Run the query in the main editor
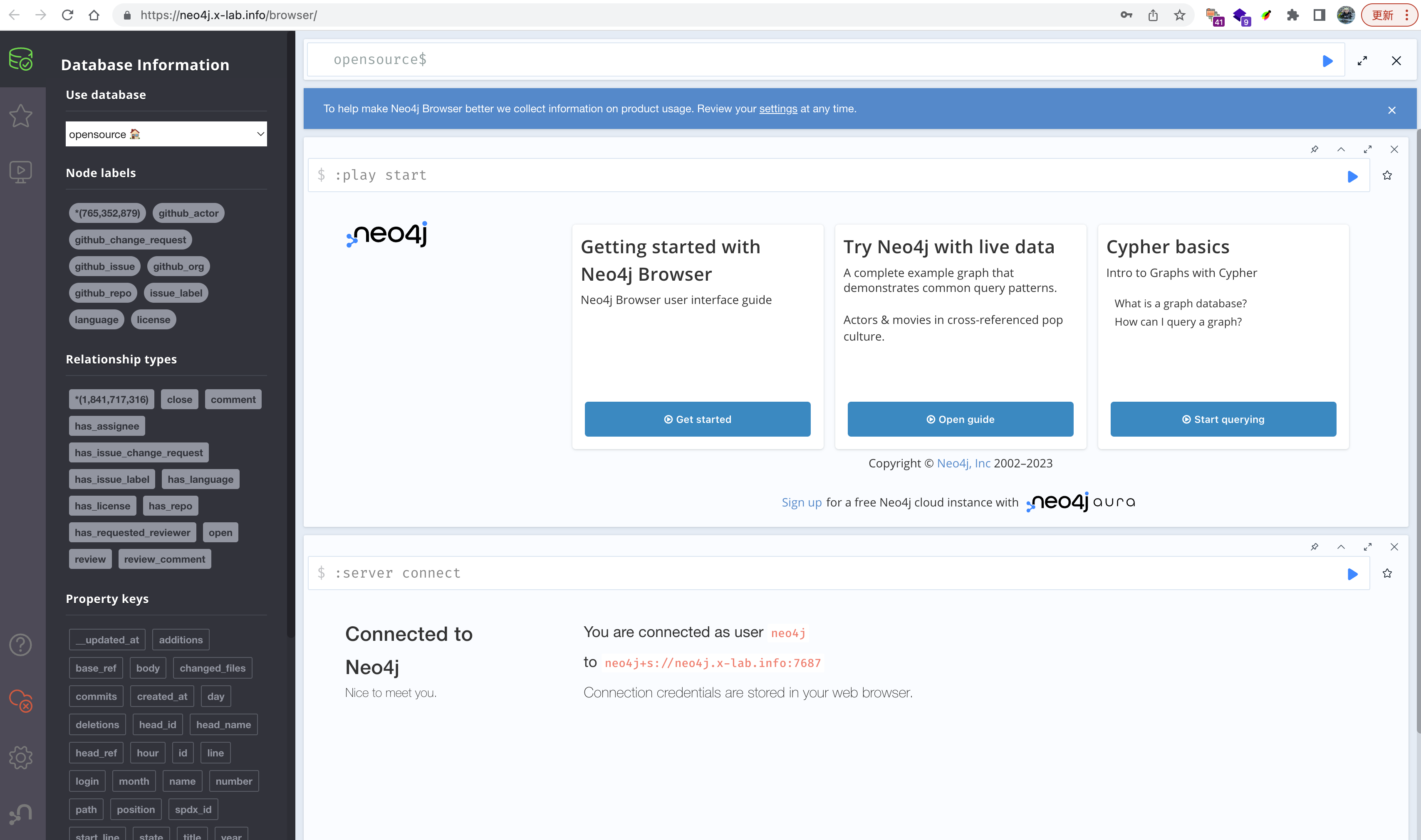Screen dimensions: 1421x840 pos(1327,61)
